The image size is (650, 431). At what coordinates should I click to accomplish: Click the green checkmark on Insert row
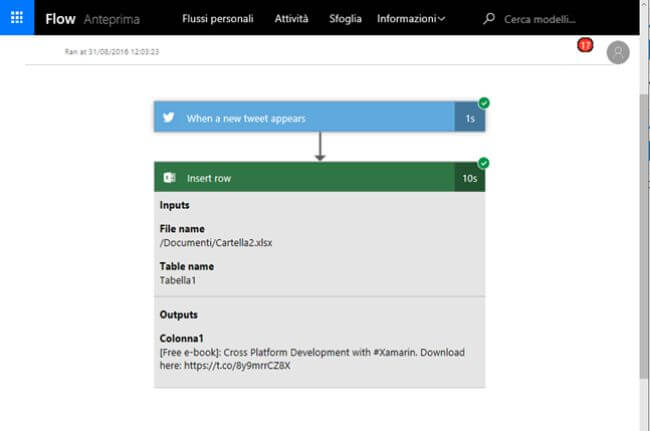[483, 163]
